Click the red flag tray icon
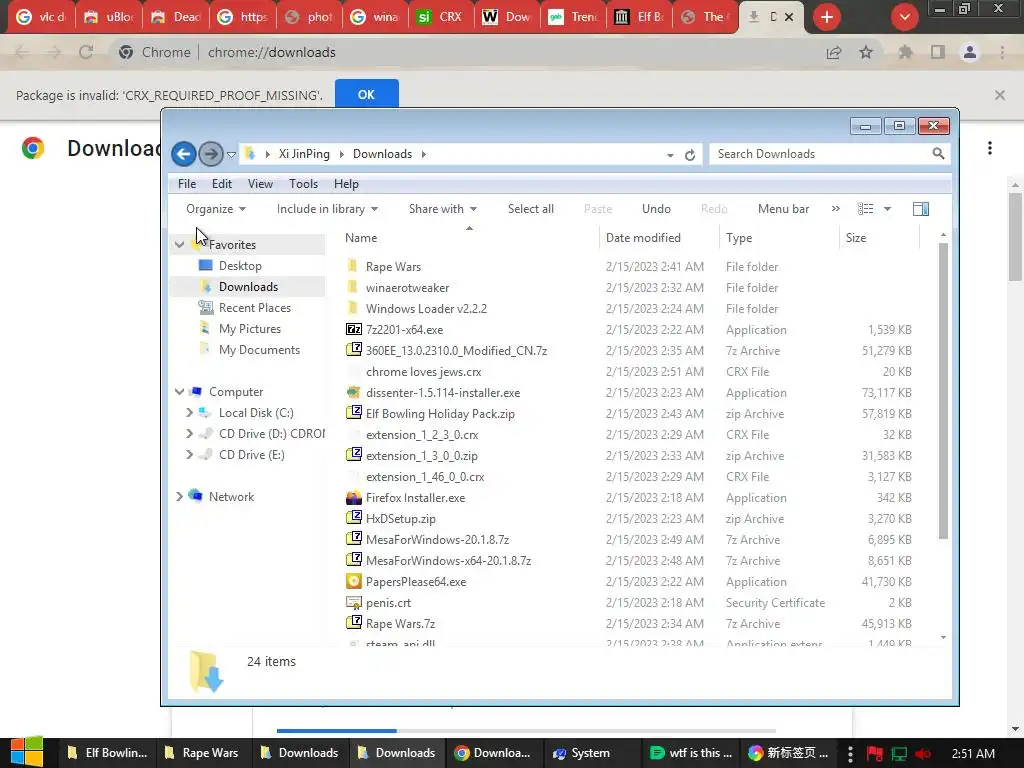1024x768 pixels. pos(874,753)
